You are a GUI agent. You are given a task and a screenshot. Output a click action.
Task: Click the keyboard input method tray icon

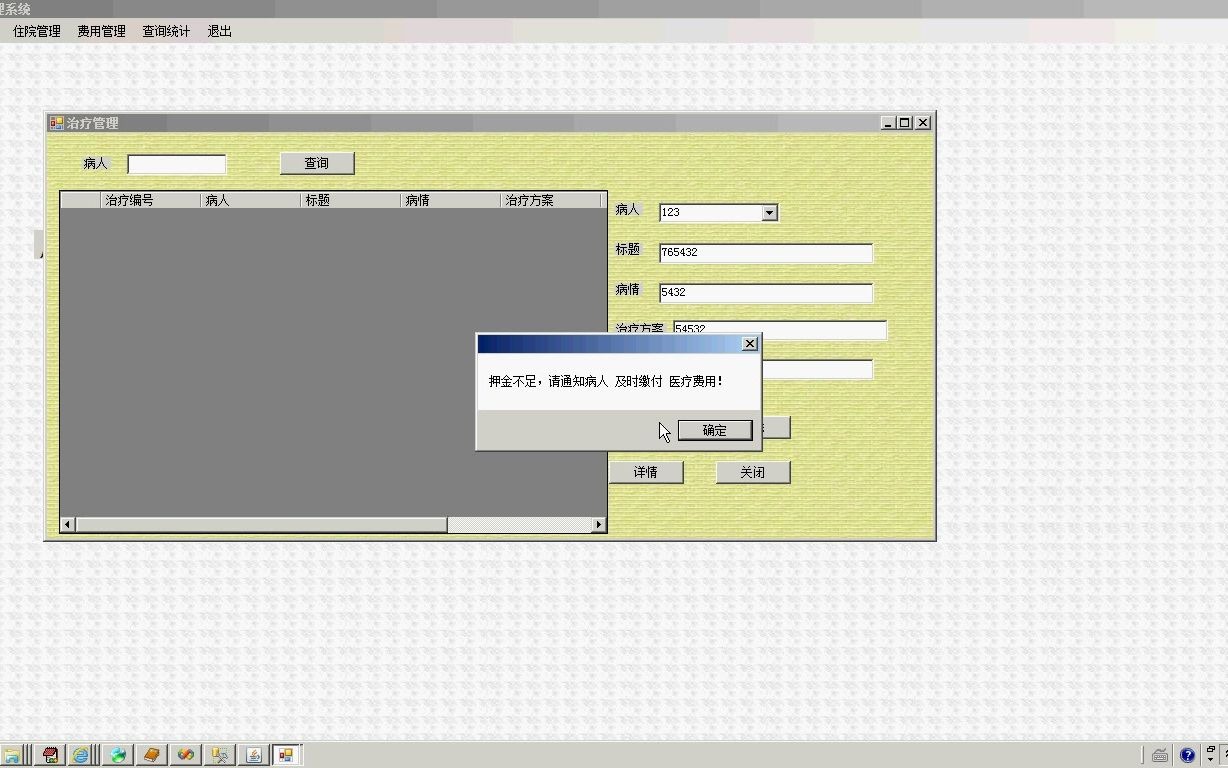tap(1160, 756)
